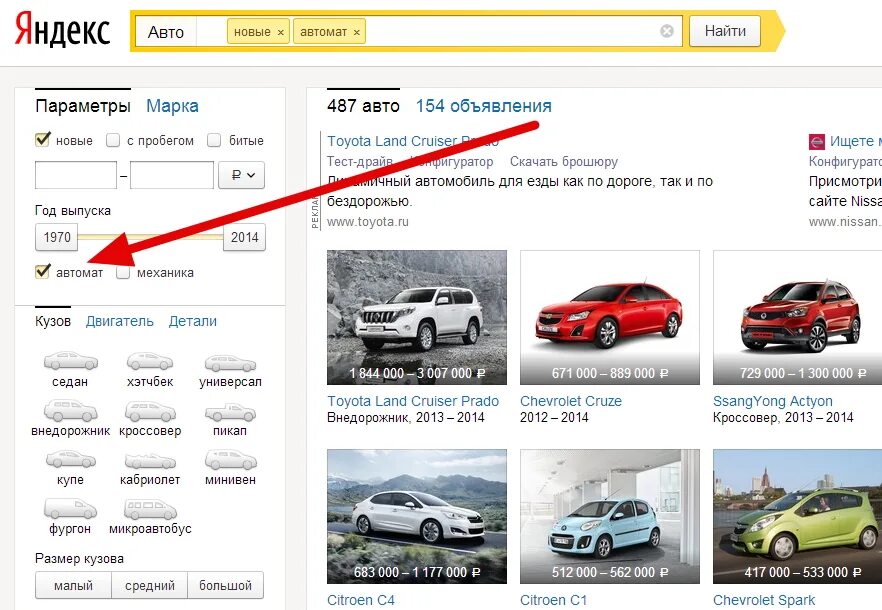Switch to the Марка tab
882x610 pixels.
172,106
